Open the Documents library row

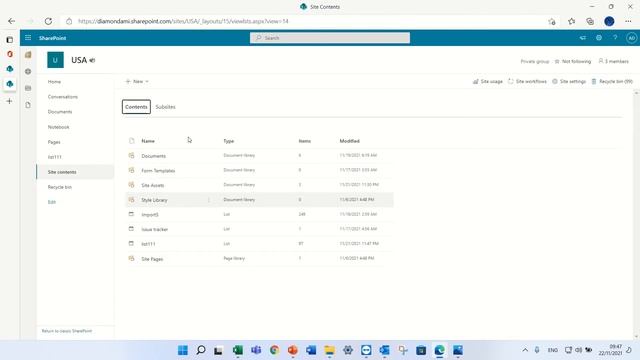[x=153, y=156]
